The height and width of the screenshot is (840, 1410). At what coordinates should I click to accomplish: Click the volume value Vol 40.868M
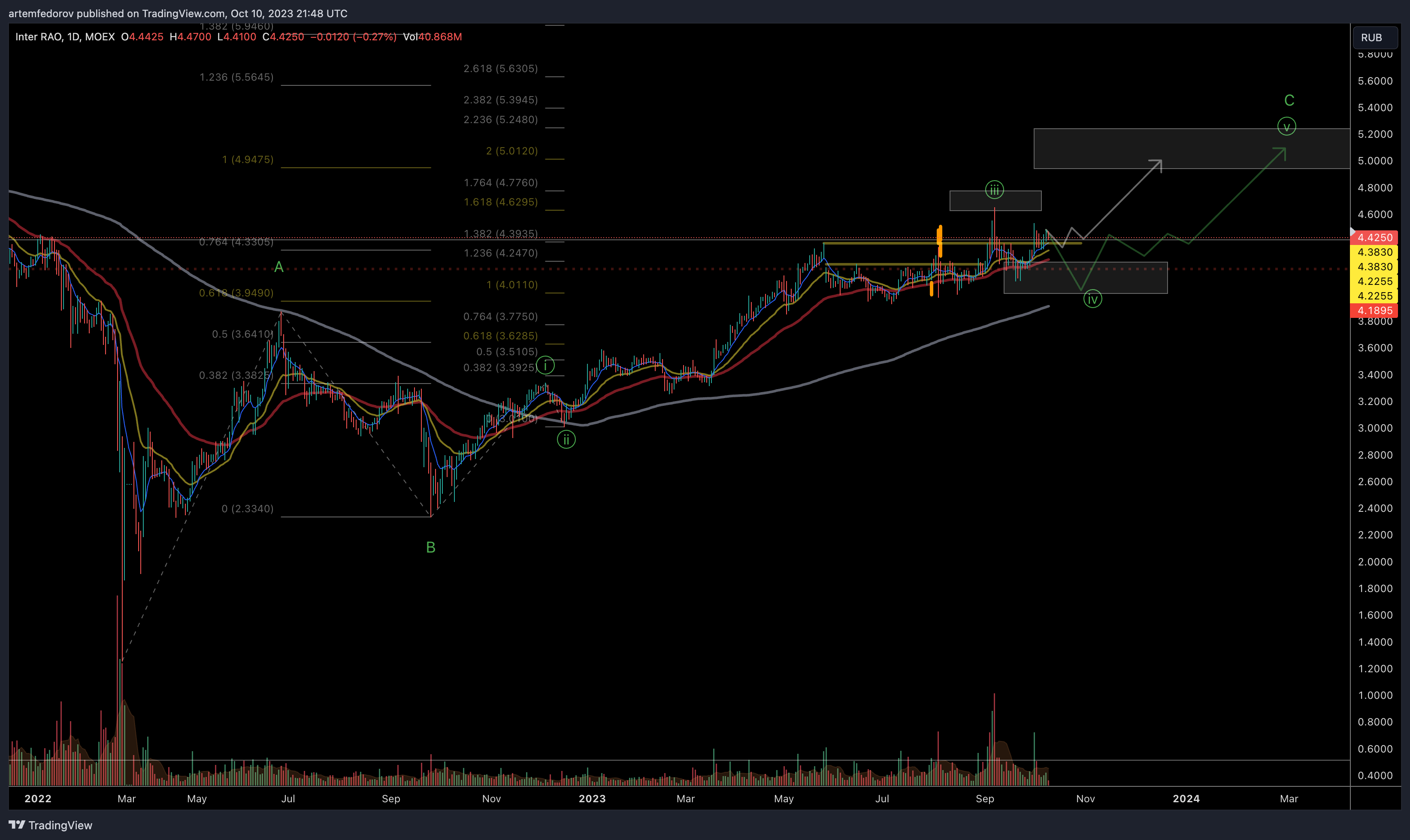tap(433, 37)
